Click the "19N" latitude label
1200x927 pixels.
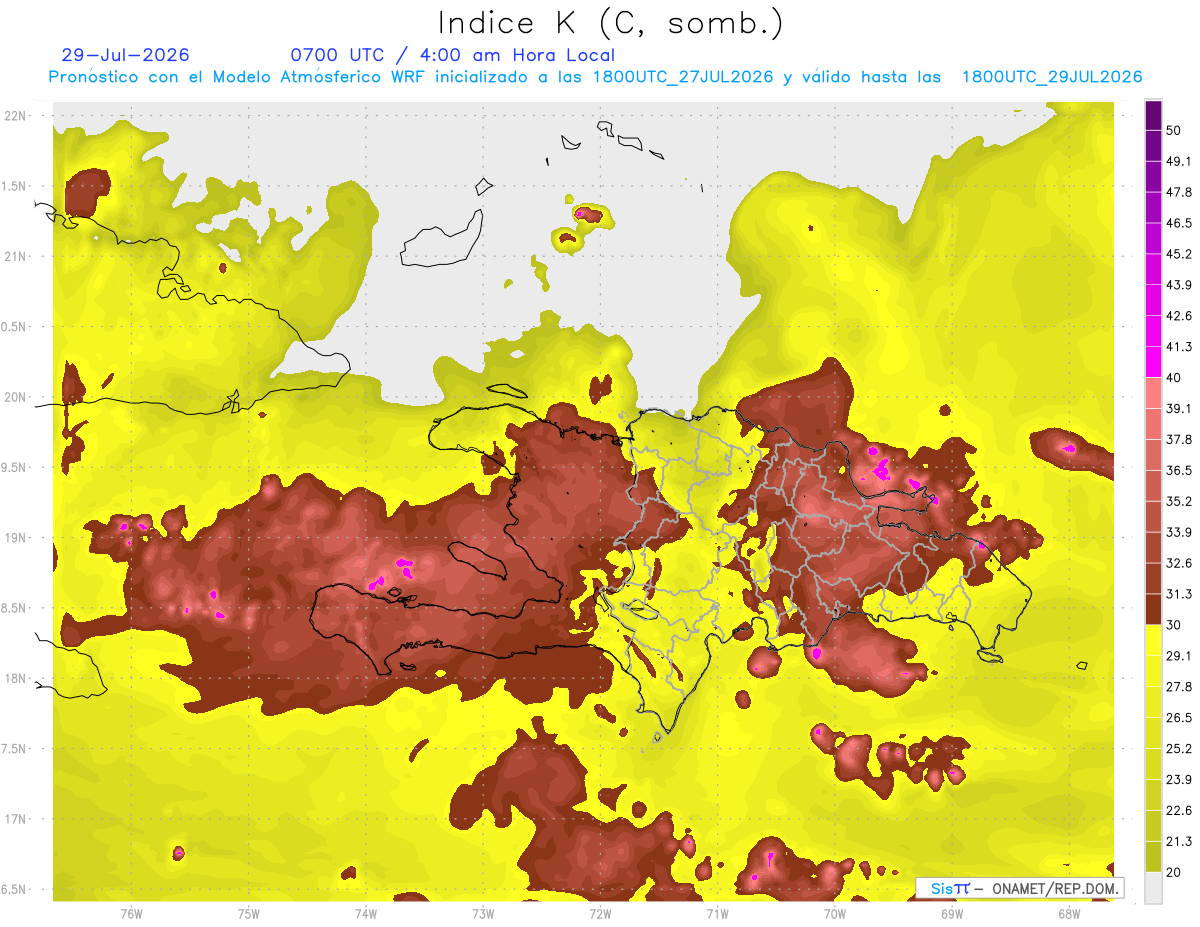coord(16,538)
